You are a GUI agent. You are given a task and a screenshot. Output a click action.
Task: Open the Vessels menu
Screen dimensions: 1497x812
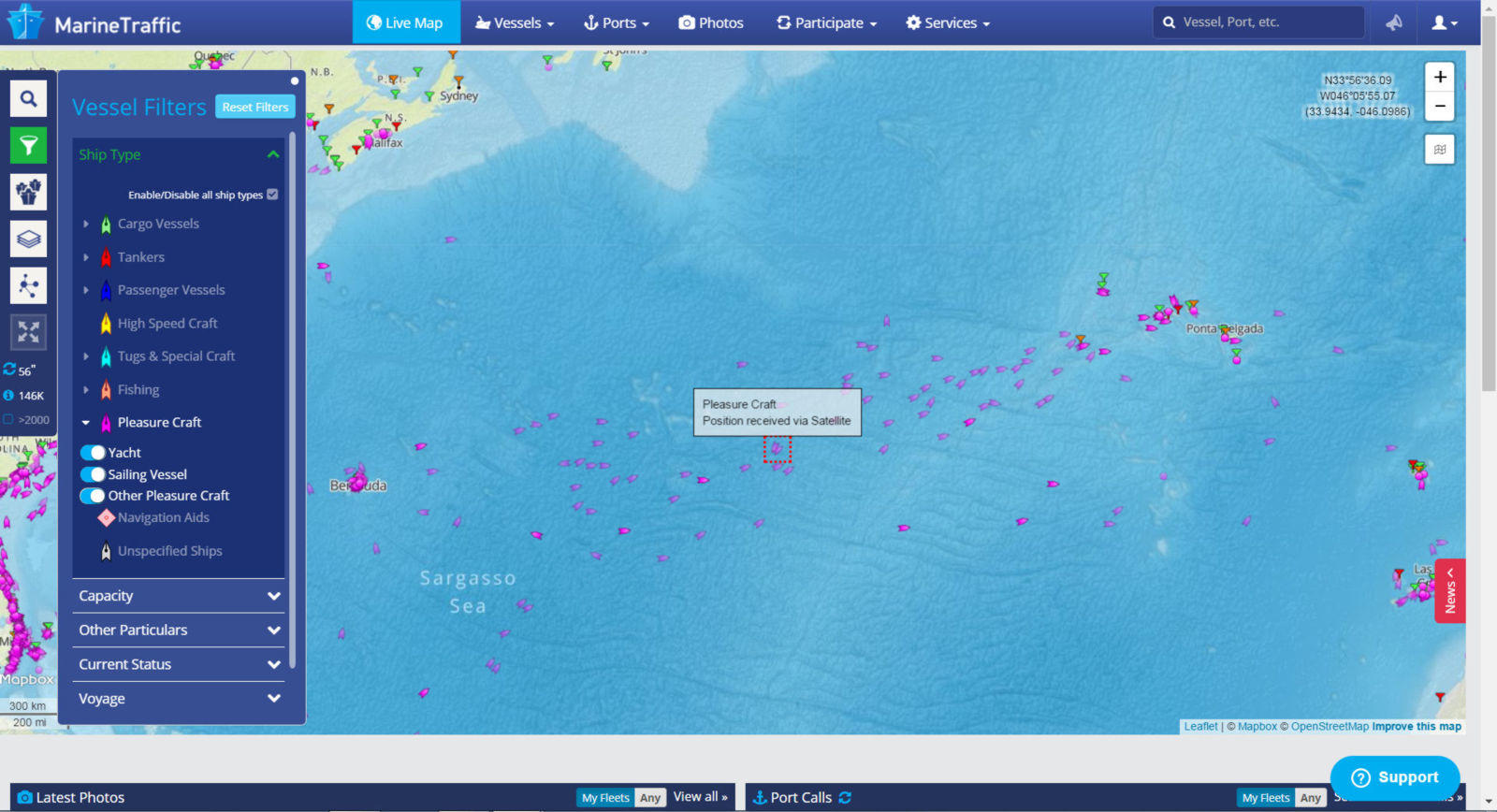[x=515, y=22]
